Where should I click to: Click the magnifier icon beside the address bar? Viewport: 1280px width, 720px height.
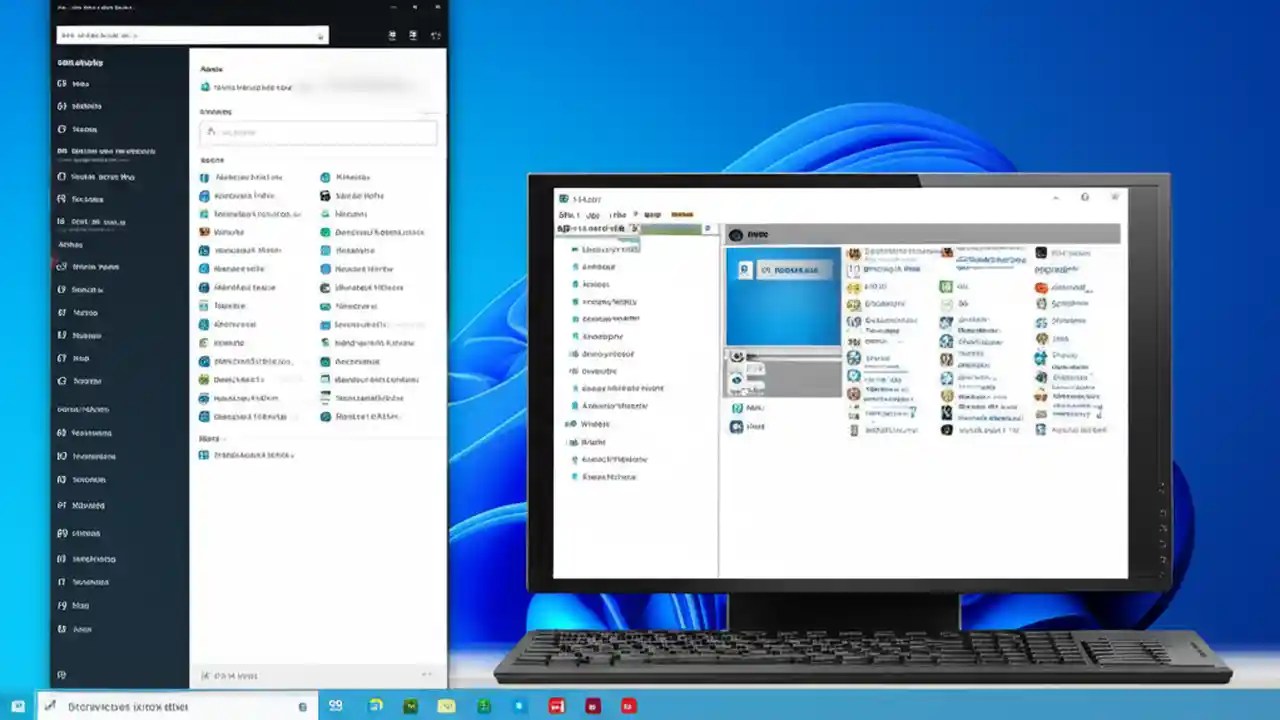click(x=708, y=228)
